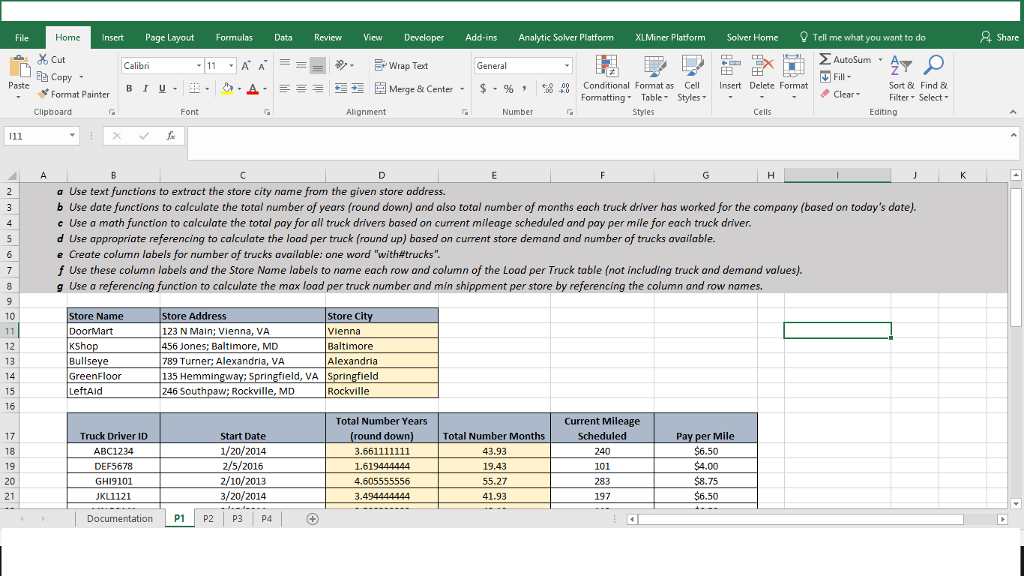Toggle Underline formatting
The width and height of the screenshot is (1024, 576).
pos(162,89)
